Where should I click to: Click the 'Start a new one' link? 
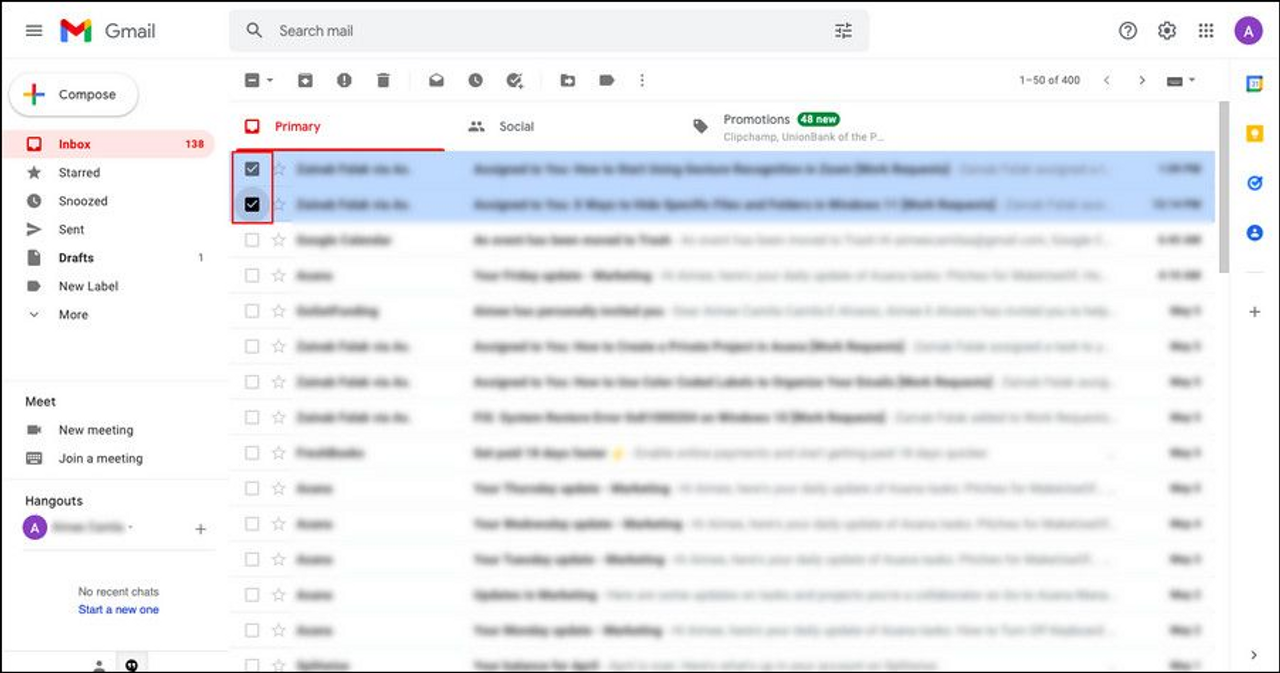pos(118,609)
